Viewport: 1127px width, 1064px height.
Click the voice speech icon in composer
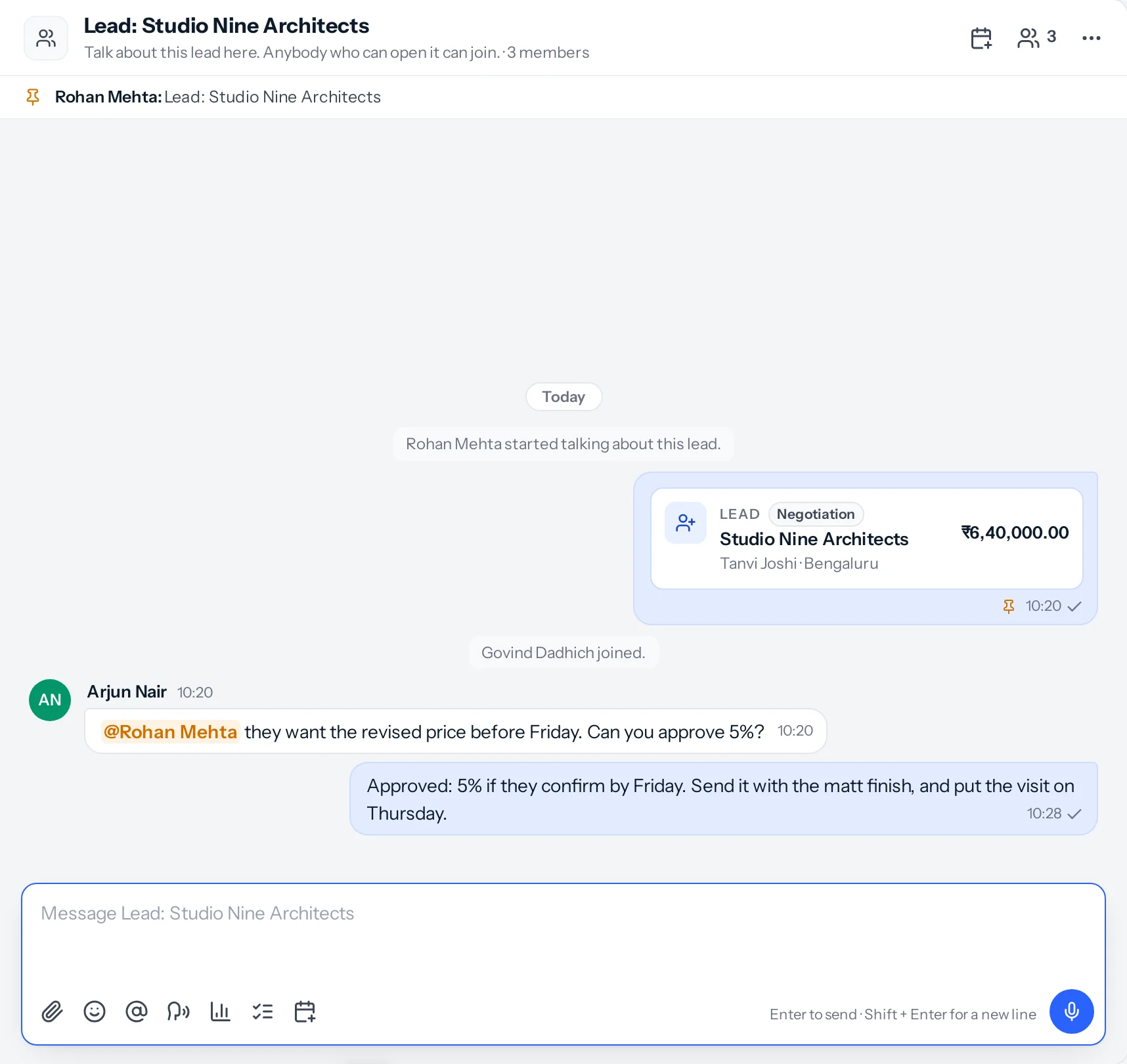tap(179, 1011)
